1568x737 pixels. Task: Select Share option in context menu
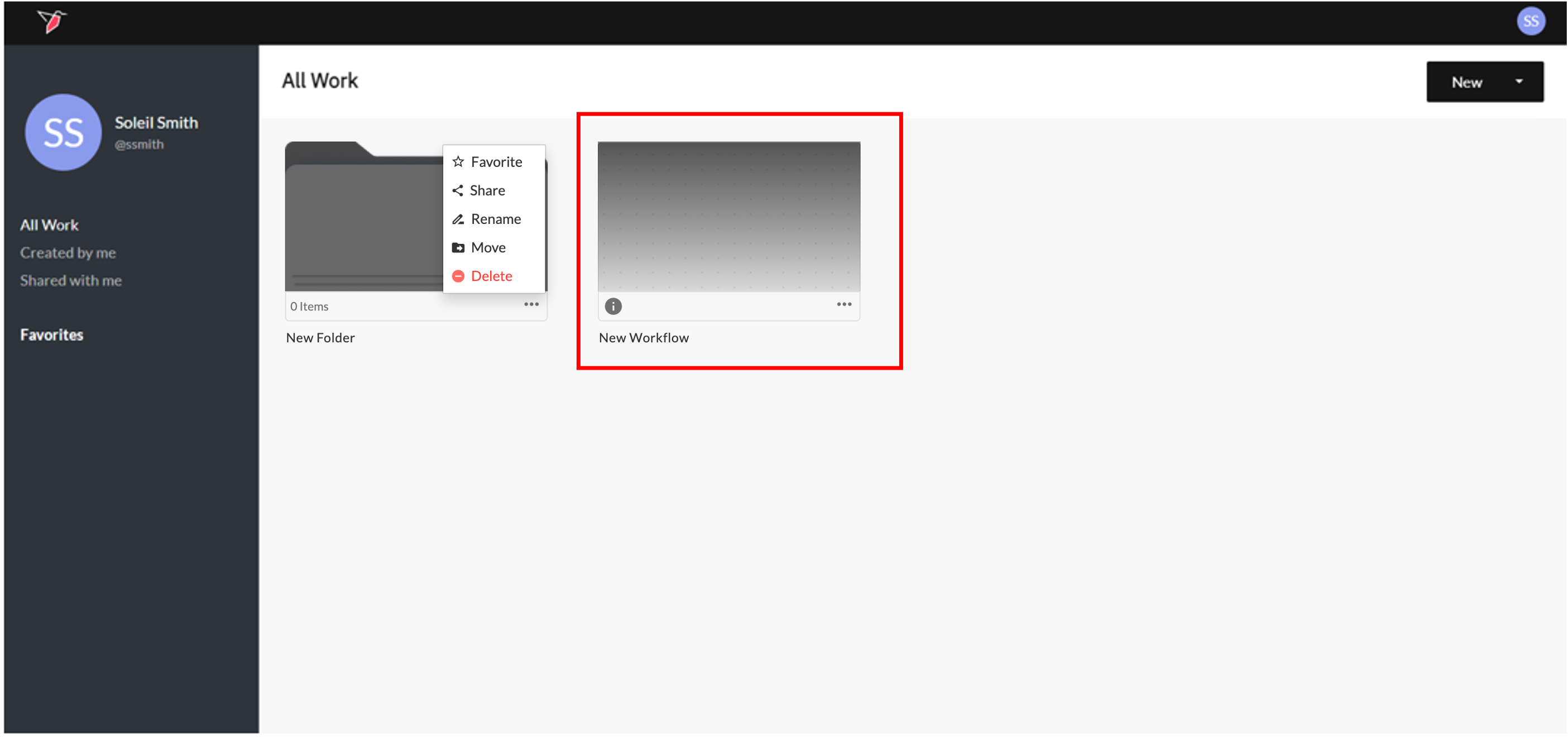tap(487, 190)
